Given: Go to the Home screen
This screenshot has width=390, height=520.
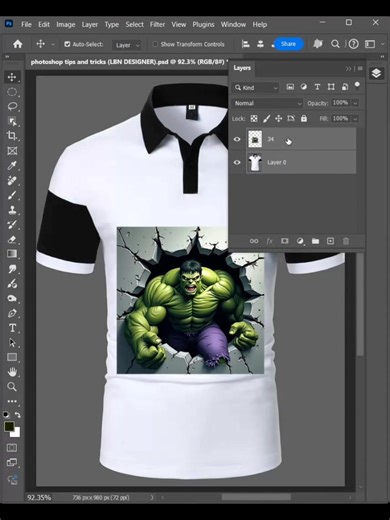Looking at the screenshot, I should (x=17, y=44).
